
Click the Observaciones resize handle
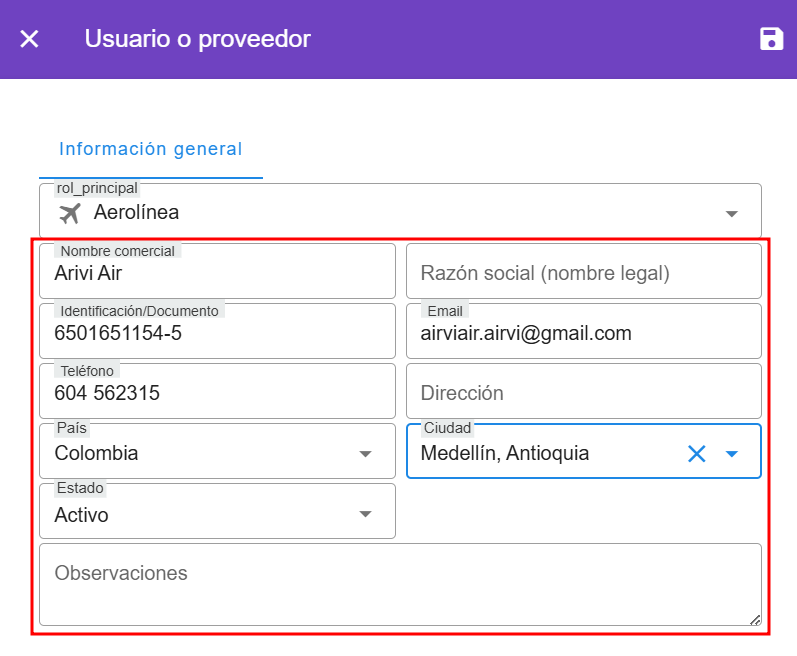tap(755, 620)
